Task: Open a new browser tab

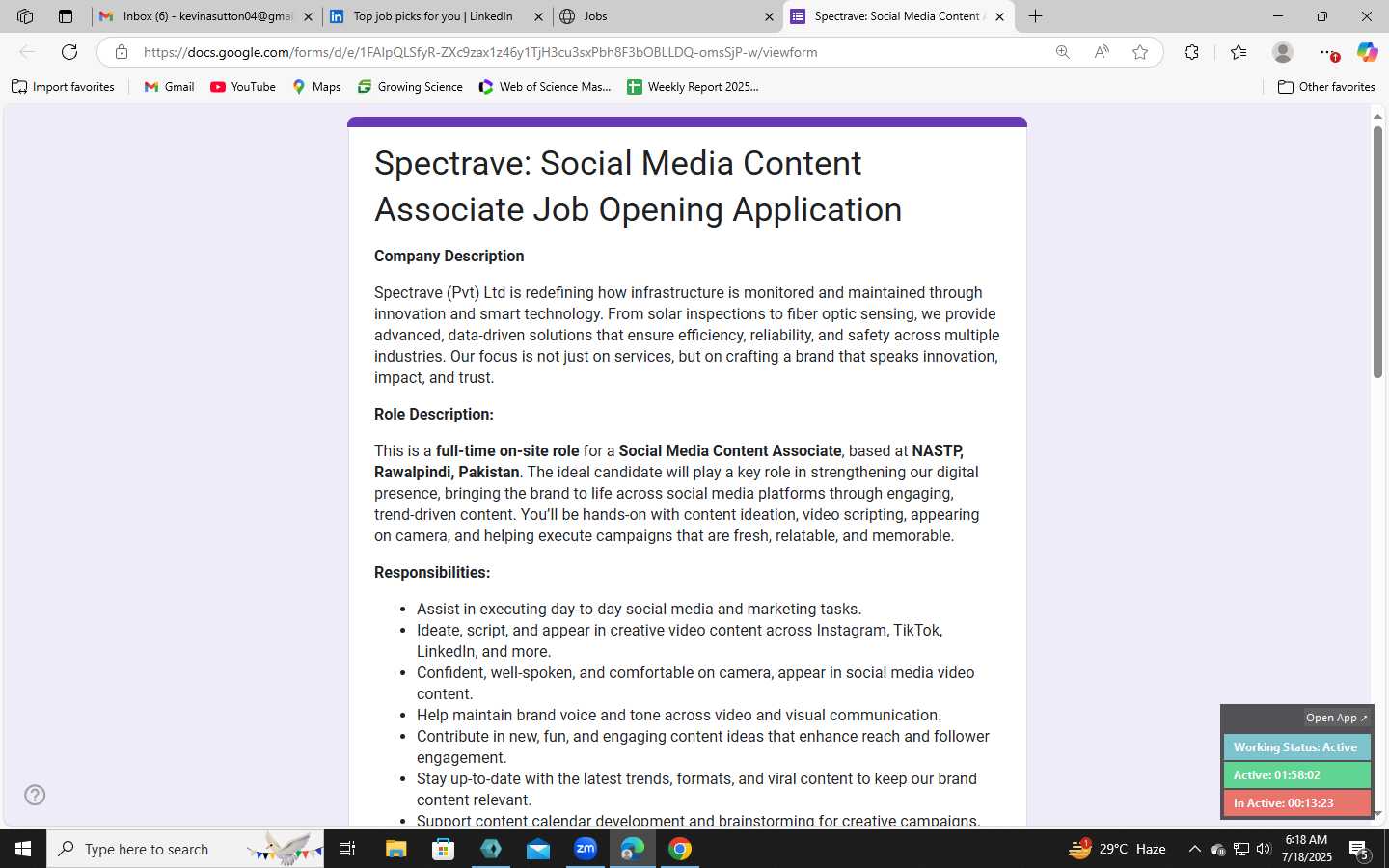Action: click(x=1036, y=16)
